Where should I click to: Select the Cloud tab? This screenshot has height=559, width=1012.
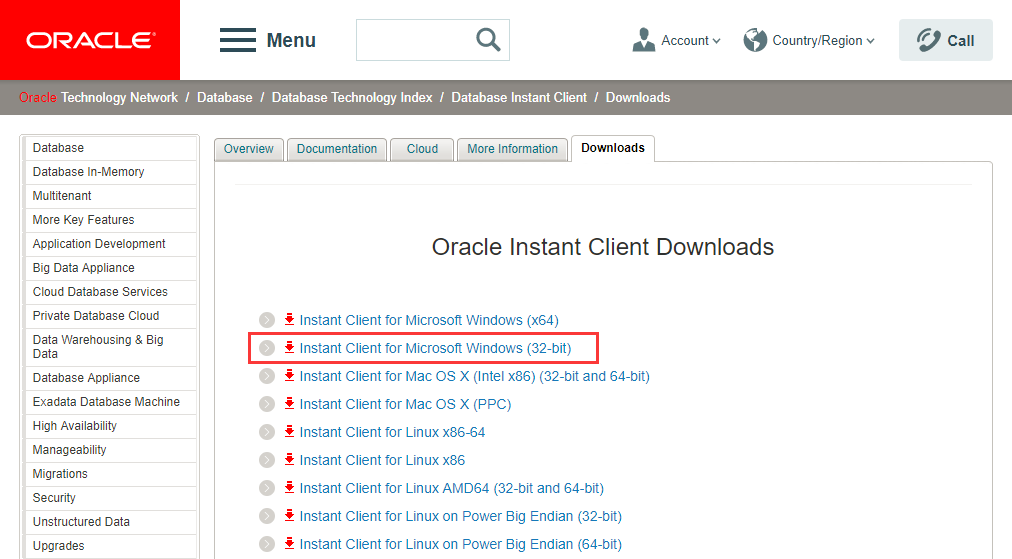(422, 149)
